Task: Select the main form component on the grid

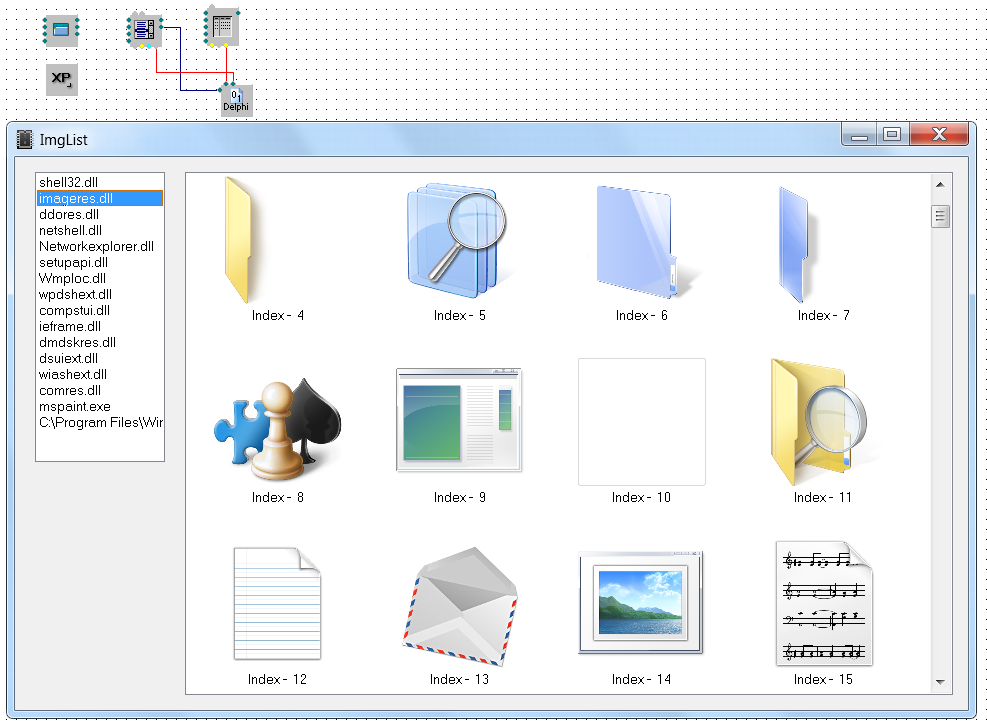Action: 61,30
